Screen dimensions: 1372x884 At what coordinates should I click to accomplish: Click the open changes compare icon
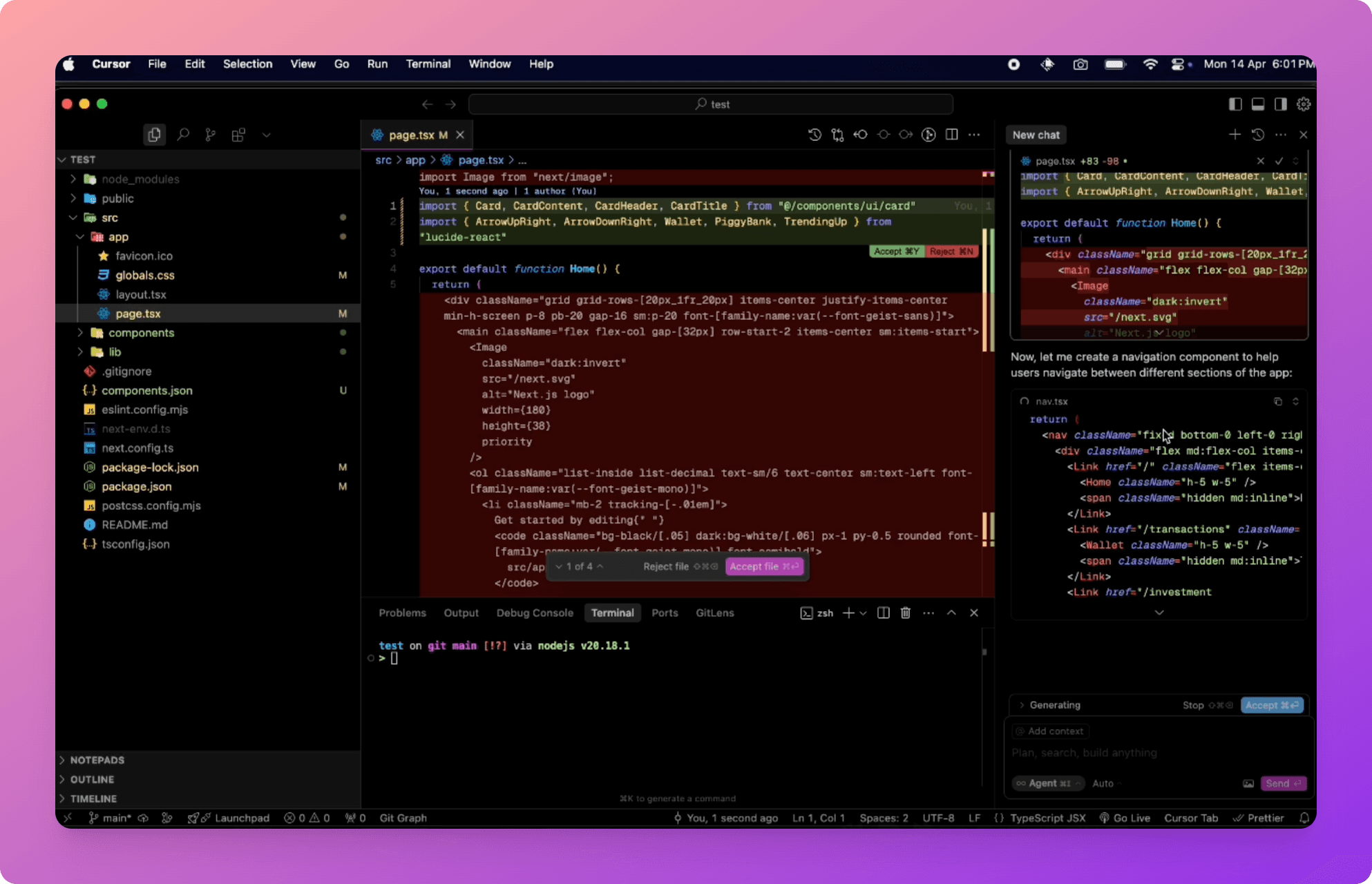[x=837, y=135]
